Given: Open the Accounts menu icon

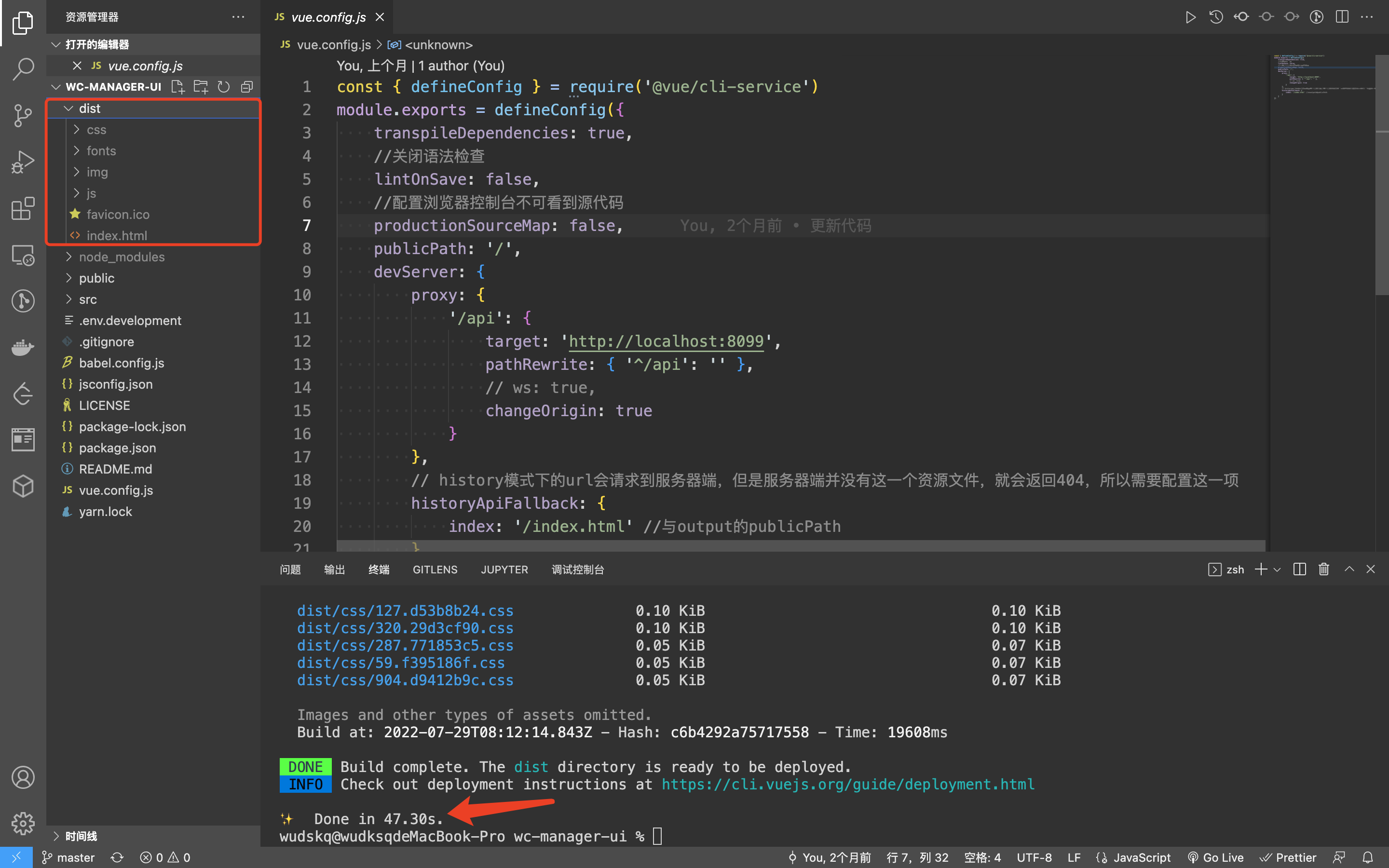Looking at the screenshot, I should pyautogui.click(x=23, y=777).
